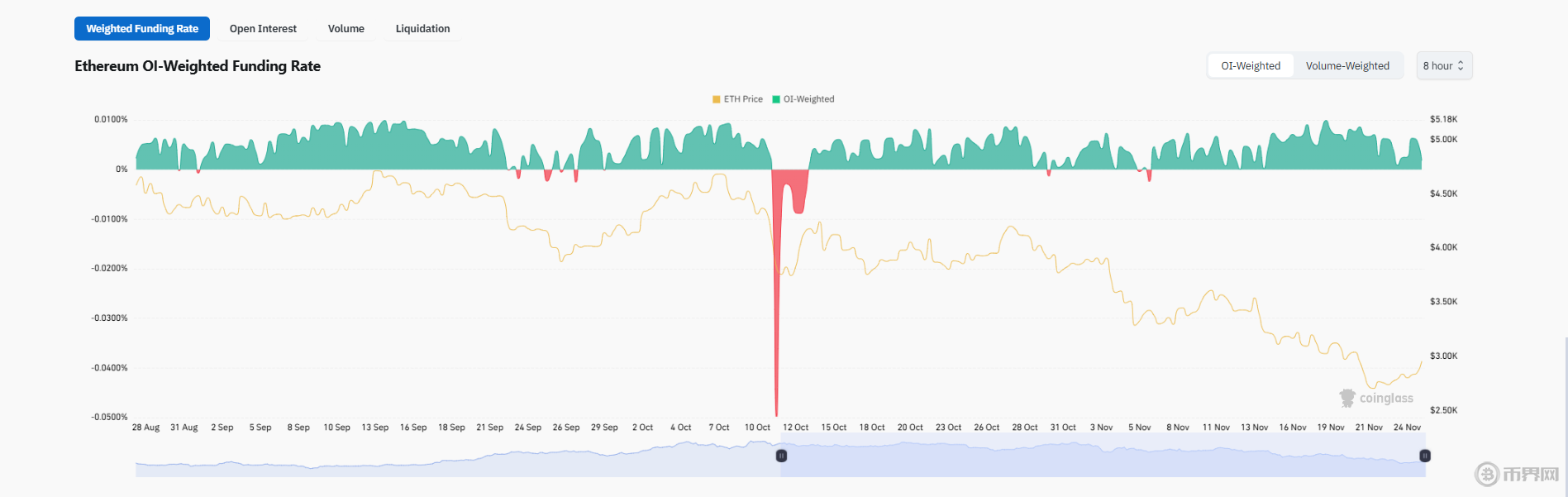Click the Ethereum OI-Weighted Funding Rate heading

click(198, 66)
